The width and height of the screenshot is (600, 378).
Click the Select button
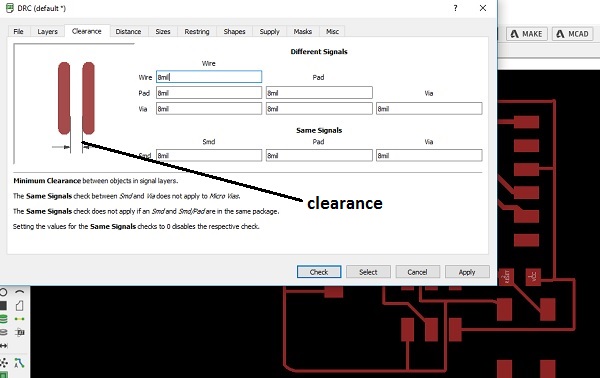[368, 272]
